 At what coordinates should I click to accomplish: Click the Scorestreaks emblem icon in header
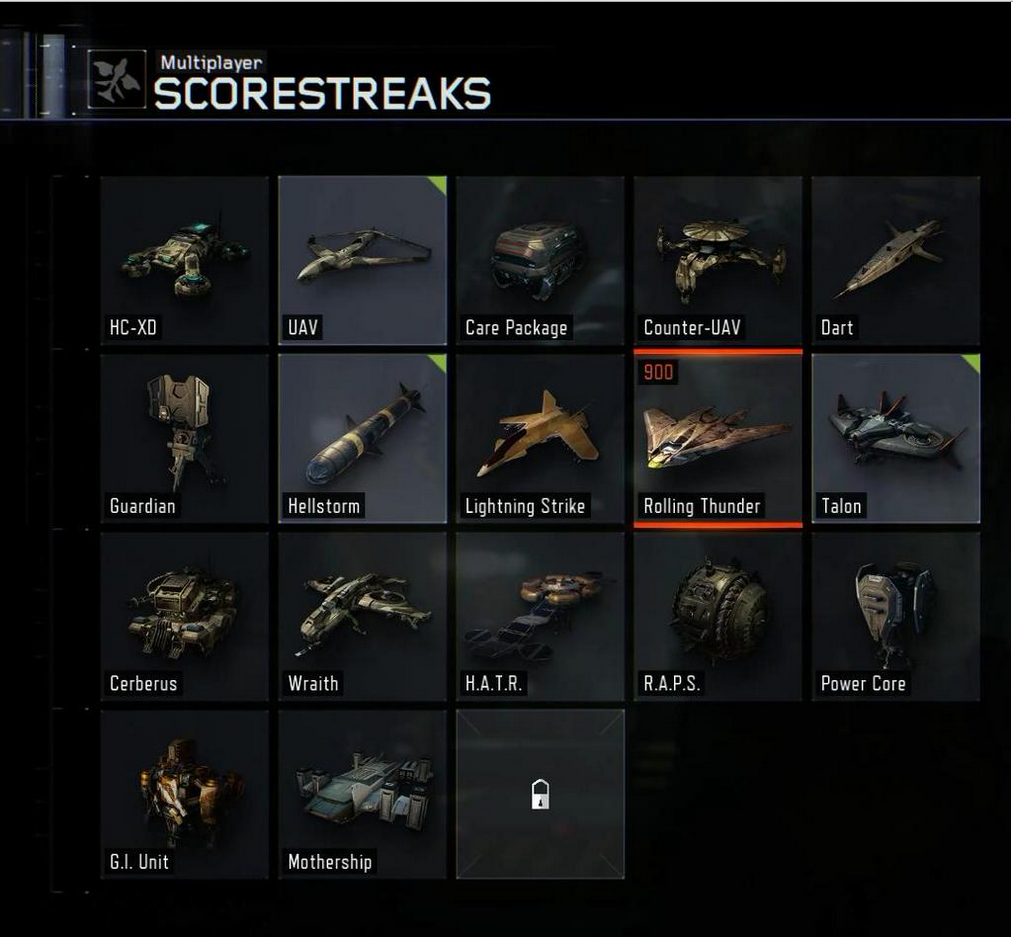[x=117, y=79]
